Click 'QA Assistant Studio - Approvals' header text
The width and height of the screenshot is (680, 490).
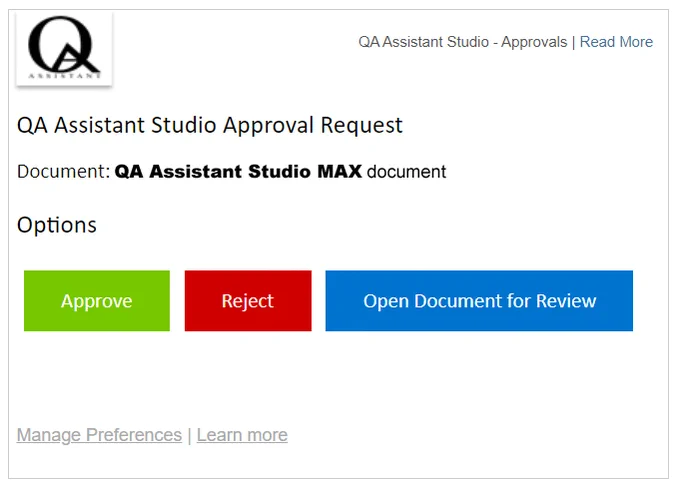pos(463,42)
